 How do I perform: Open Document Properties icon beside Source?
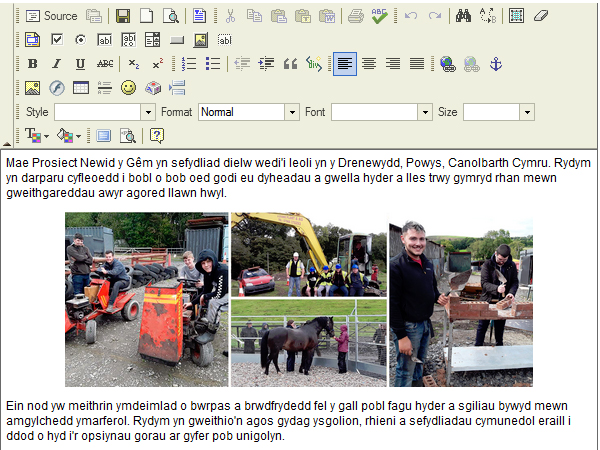click(94, 16)
